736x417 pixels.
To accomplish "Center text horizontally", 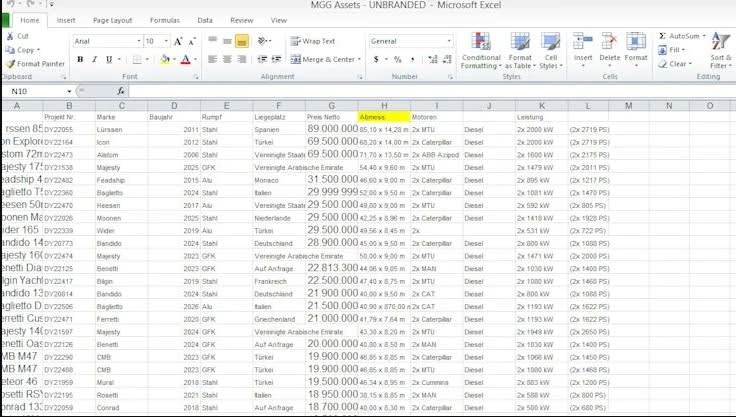I will pos(227,59).
